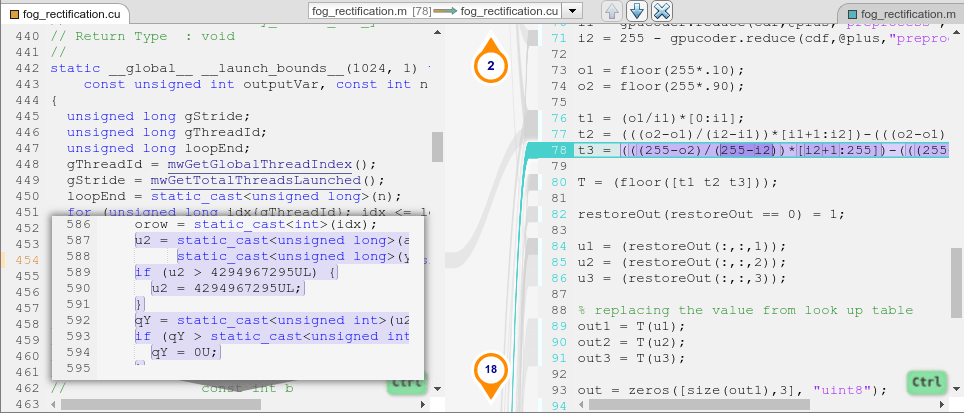Image resolution: width=964 pixels, height=413 pixels.
Task: Click the left pane horizontal scrollbar thumb
Action: pyautogui.click(x=160, y=404)
